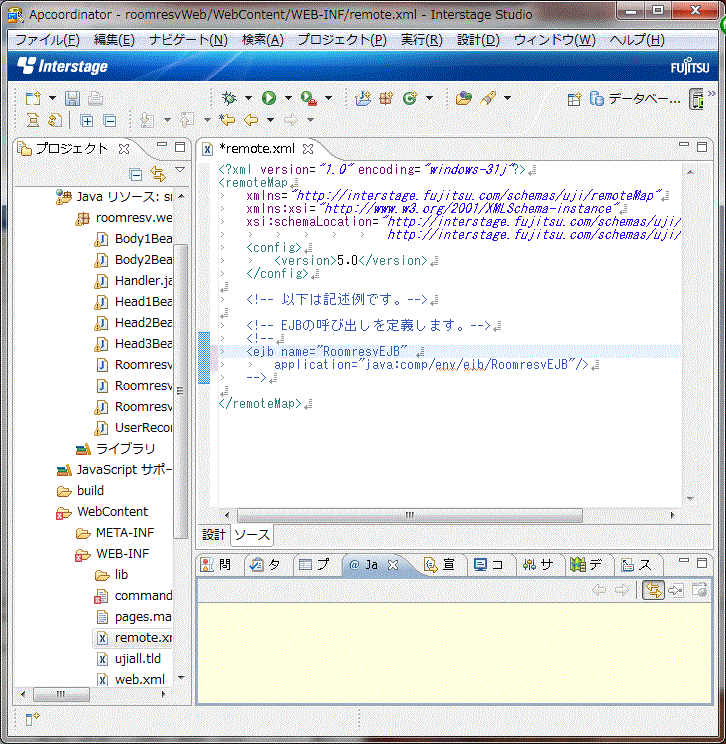Click the green Run button icon
The height and width of the screenshot is (744, 726).
click(269, 98)
